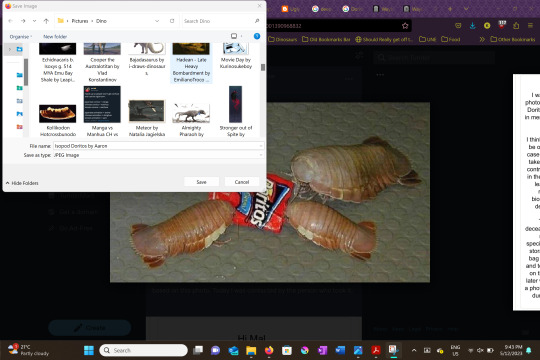540x360 pixels.
Task: Open the UNE bookmarks folder
Action: [x=427, y=39]
